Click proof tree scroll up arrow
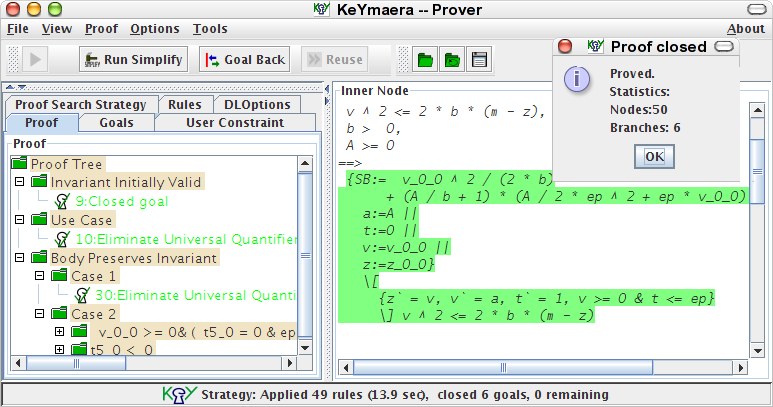Screen dimensions: 773x407 point(305,164)
